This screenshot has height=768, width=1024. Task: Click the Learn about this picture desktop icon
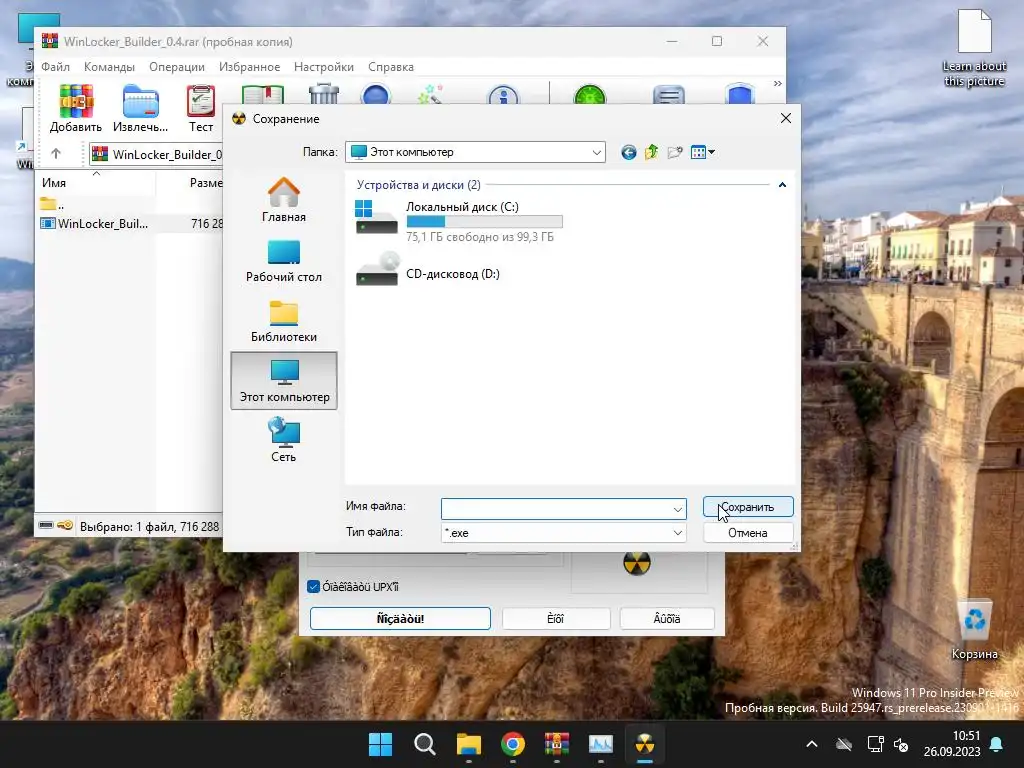click(x=974, y=48)
